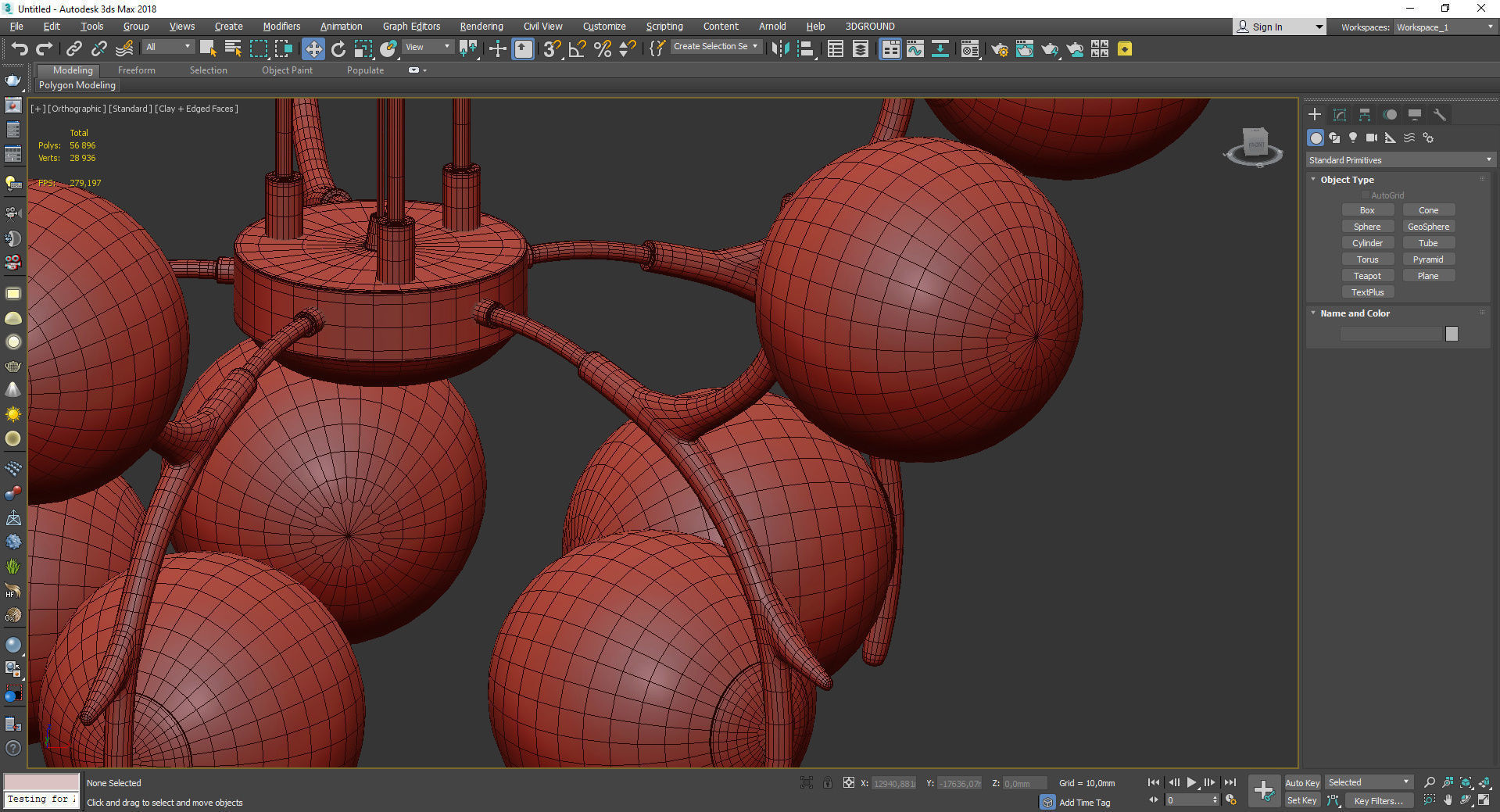Toggle the 3D Snaps button
The image size is (1500, 812).
coord(552,49)
